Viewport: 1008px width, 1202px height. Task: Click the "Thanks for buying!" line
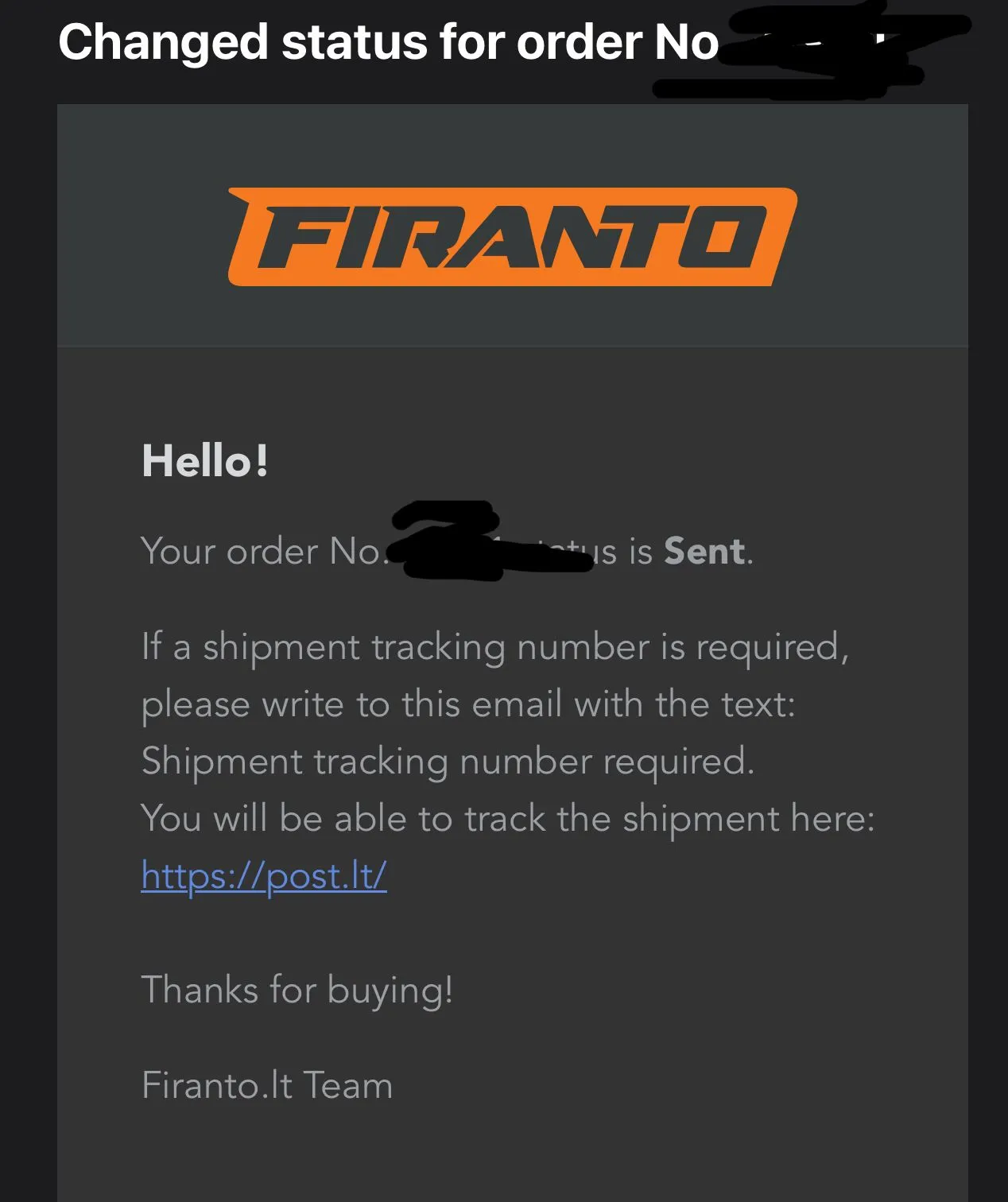297,991
